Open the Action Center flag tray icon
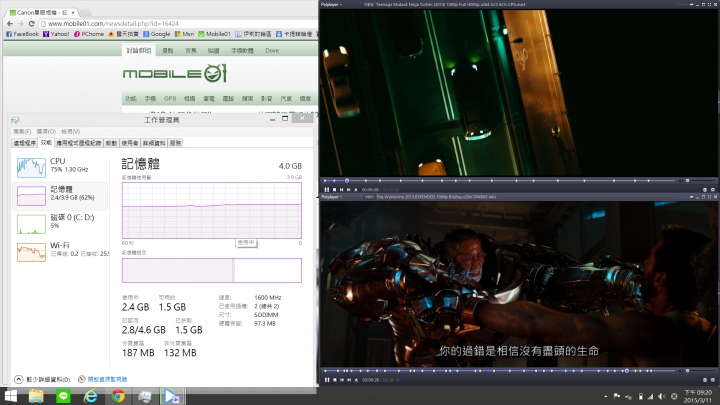Viewport: 720px width, 405px height. tap(617, 396)
